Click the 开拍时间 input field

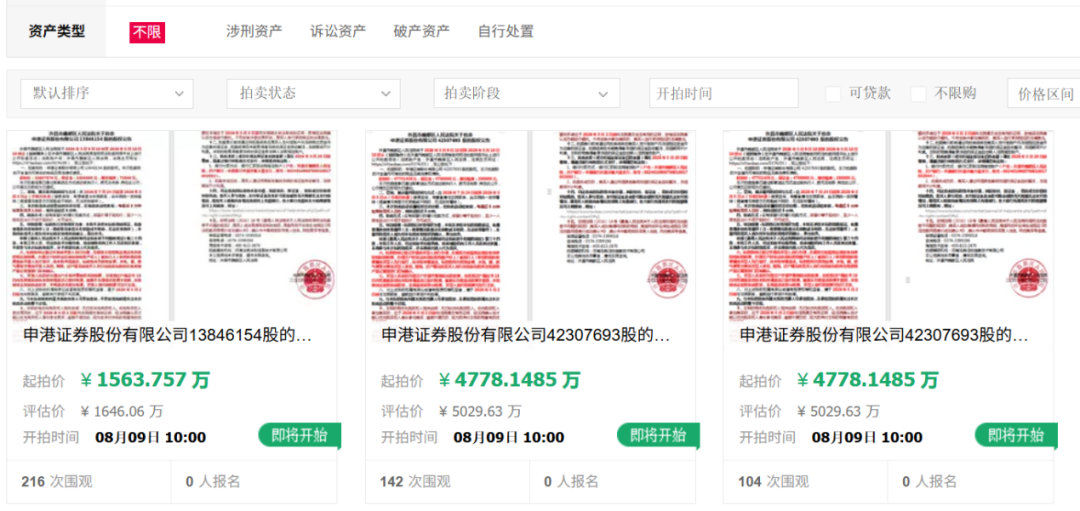click(x=723, y=93)
